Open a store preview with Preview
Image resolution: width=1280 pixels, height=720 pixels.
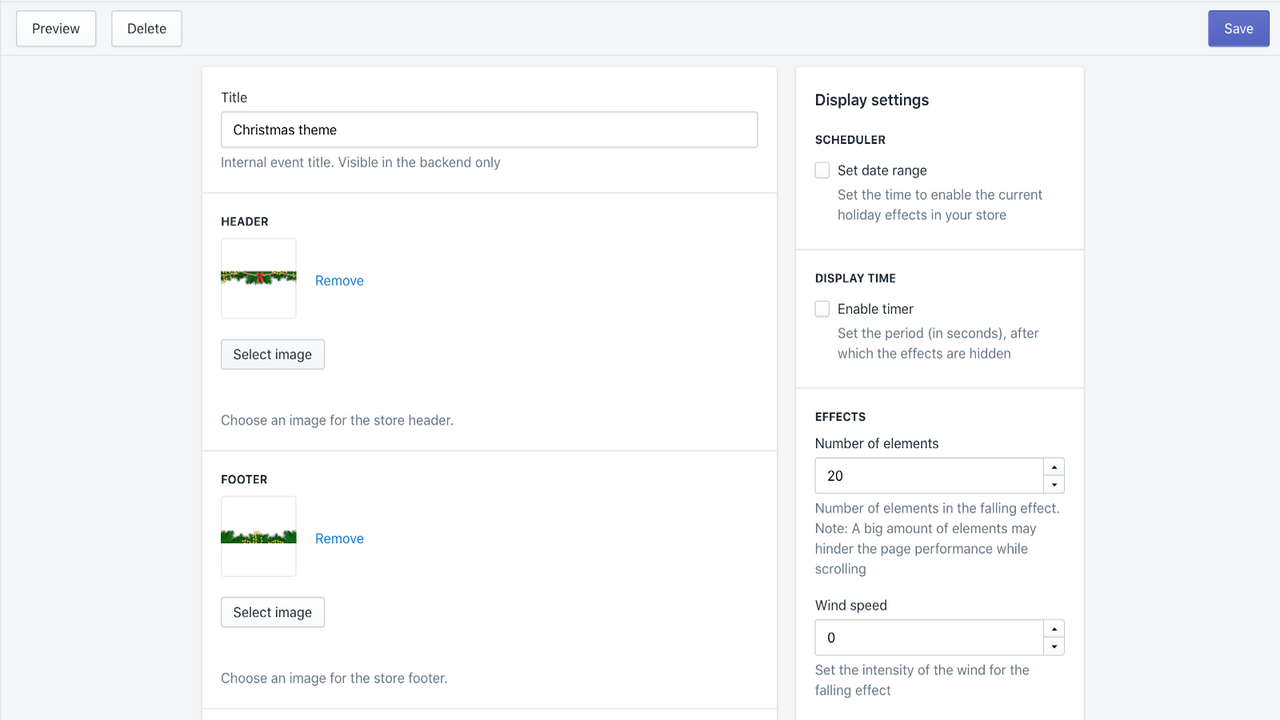point(55,28)
